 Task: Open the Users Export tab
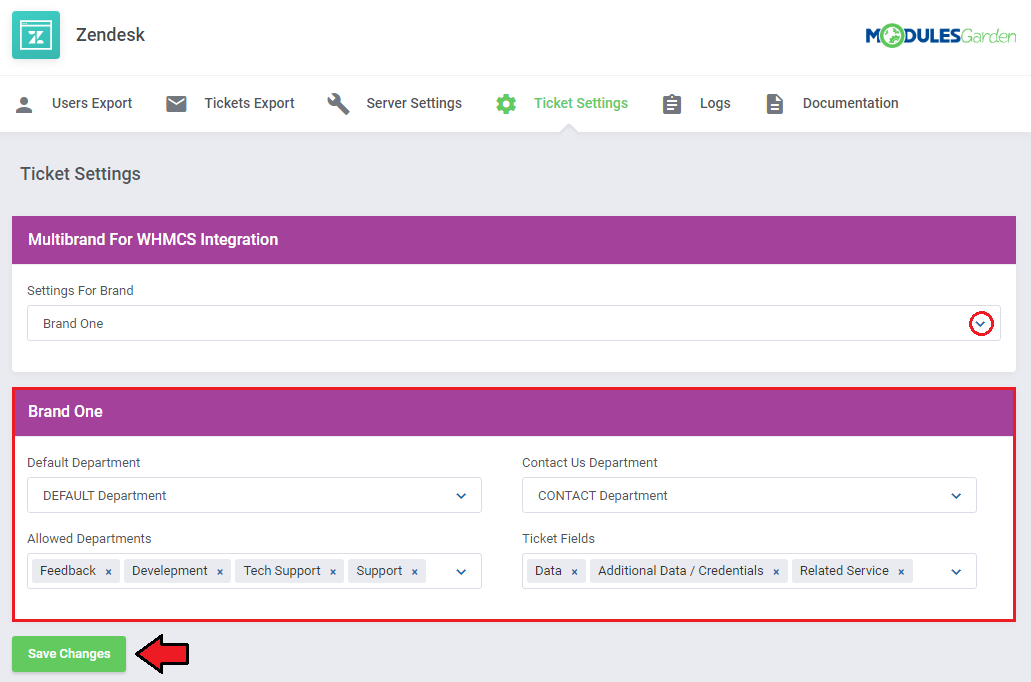[x=74, y=103]
